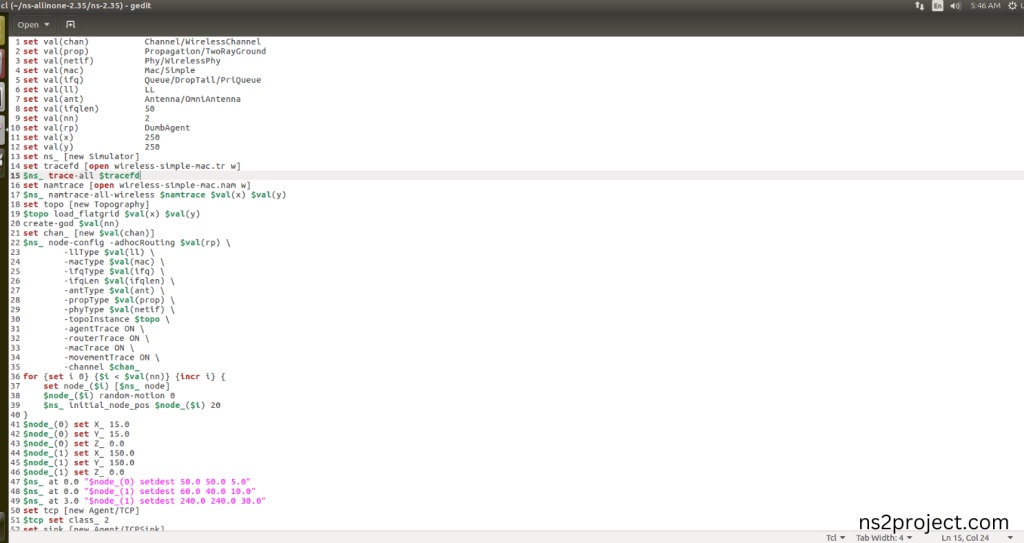This screenshot has width=1024, height=543.
Task: Click the 'setdest 240.0 240.0 30.0' string
Action: pos(174,501)
